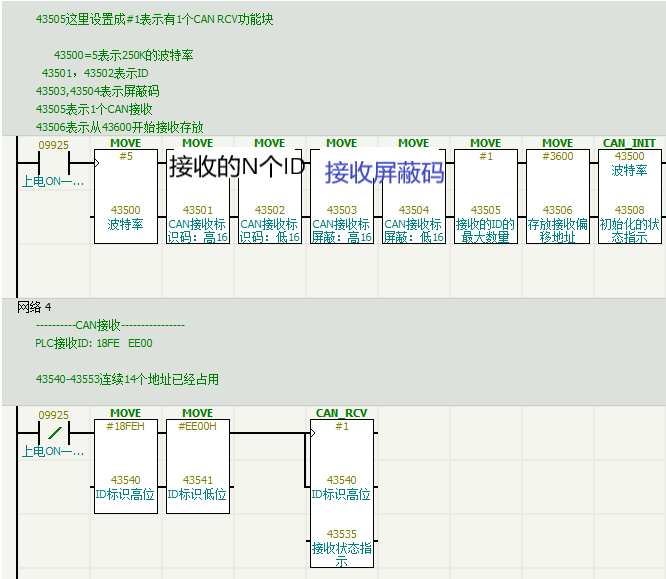The width and height of the screenshot is (666, 579).
Task: Click the '网络 4' network header
Action: (34, 307)
